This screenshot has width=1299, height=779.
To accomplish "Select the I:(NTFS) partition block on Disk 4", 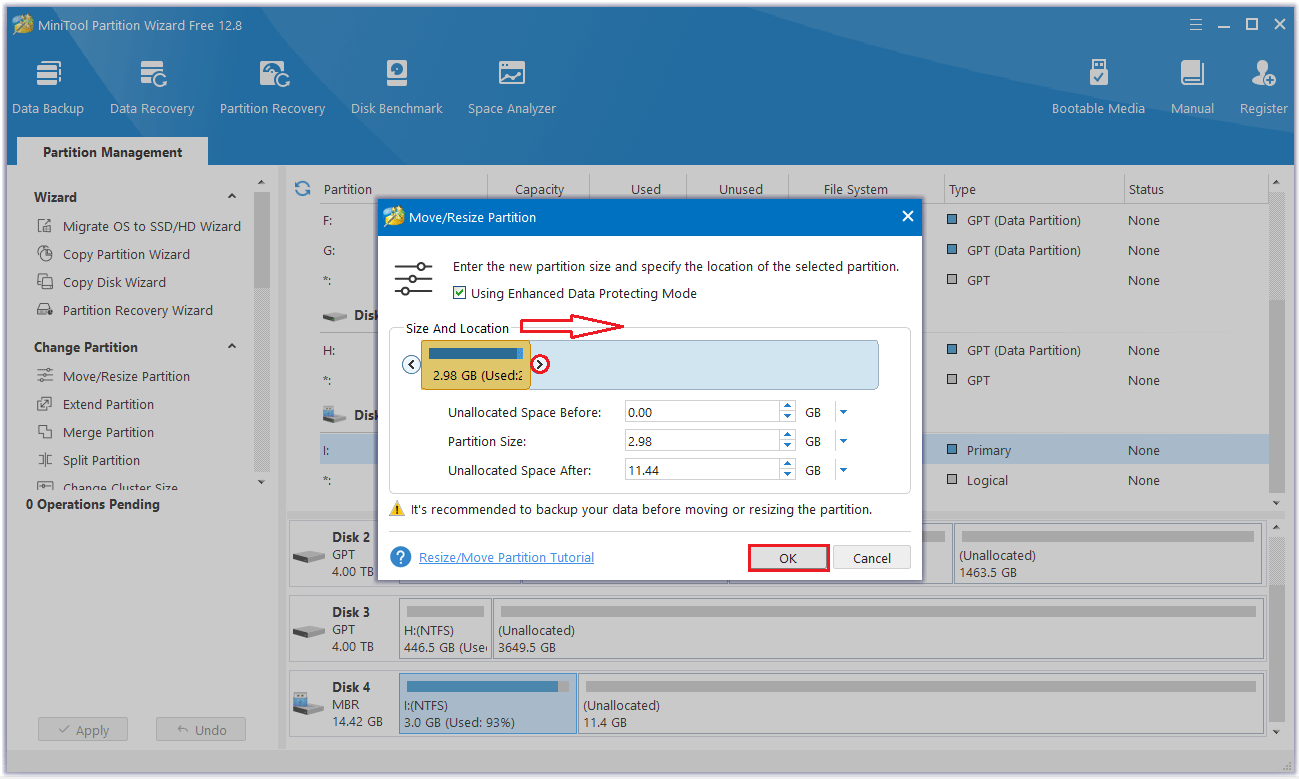I will (x=488, y=704).
